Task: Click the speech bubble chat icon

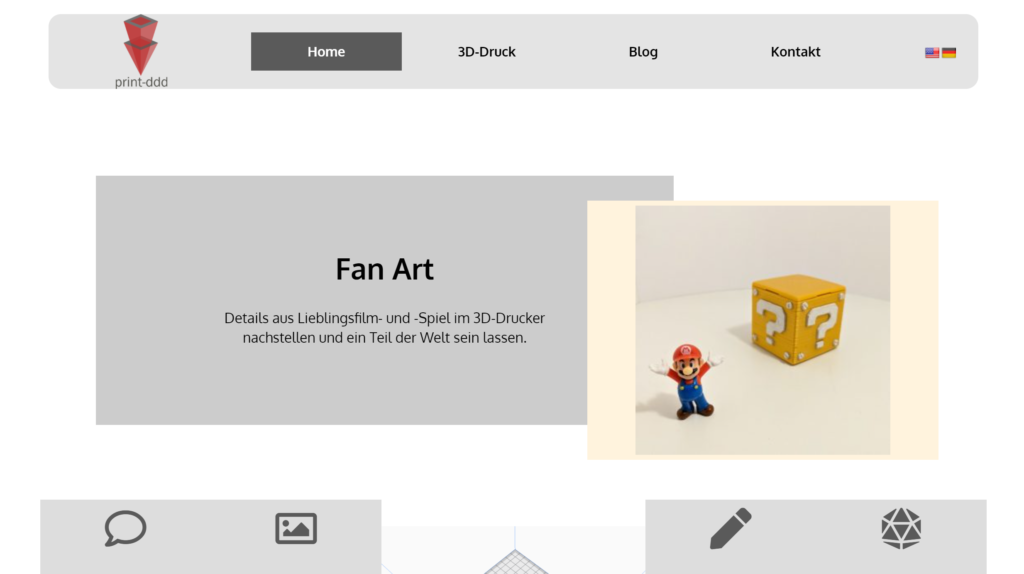Action: (125, 528)
